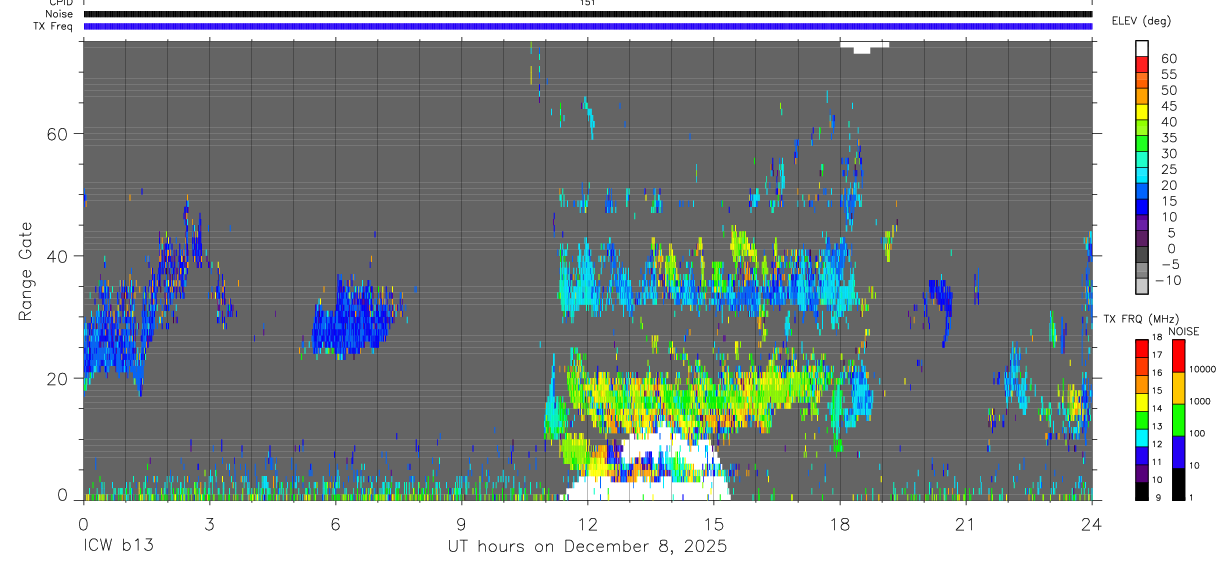The image size is (1228, 567).
Task: Click the TX FRQ scale value 14
Action: [x=1159, y=408]
